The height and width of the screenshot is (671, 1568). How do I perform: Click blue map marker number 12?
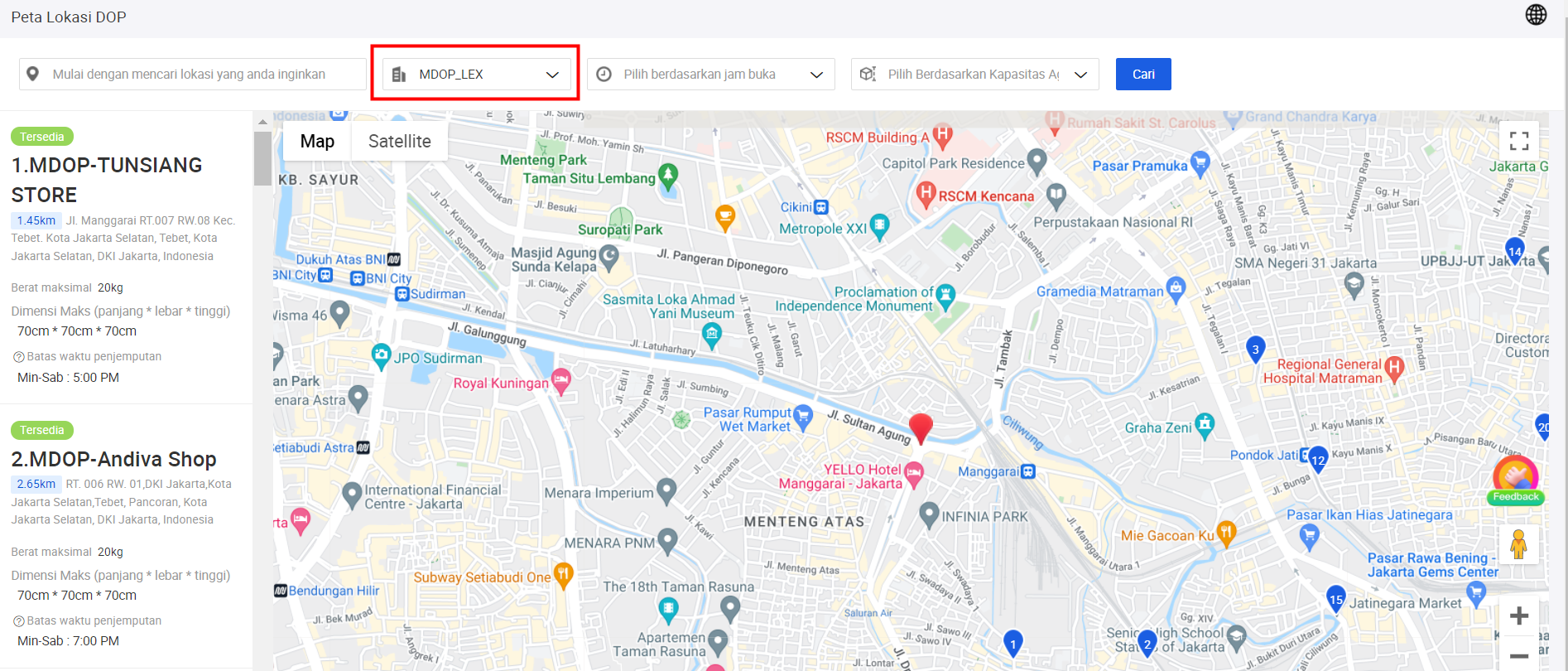1318,460
